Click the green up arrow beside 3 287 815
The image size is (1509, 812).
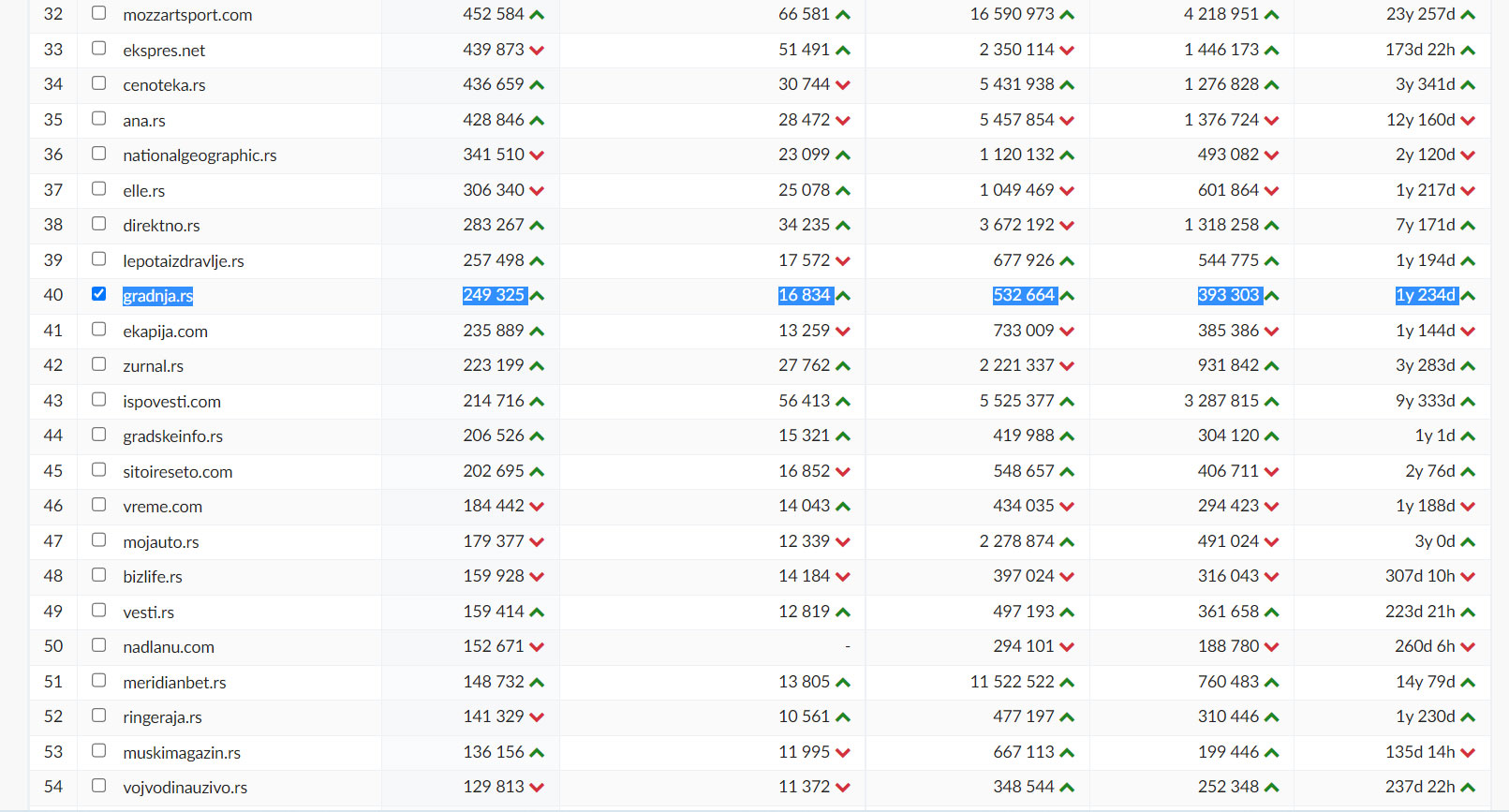(1271, 402)
